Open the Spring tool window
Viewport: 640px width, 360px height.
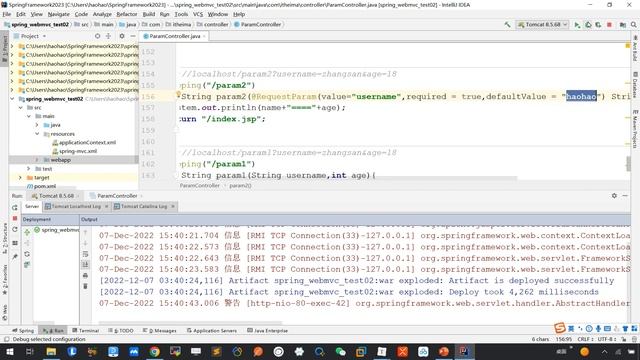pos(23,331)
